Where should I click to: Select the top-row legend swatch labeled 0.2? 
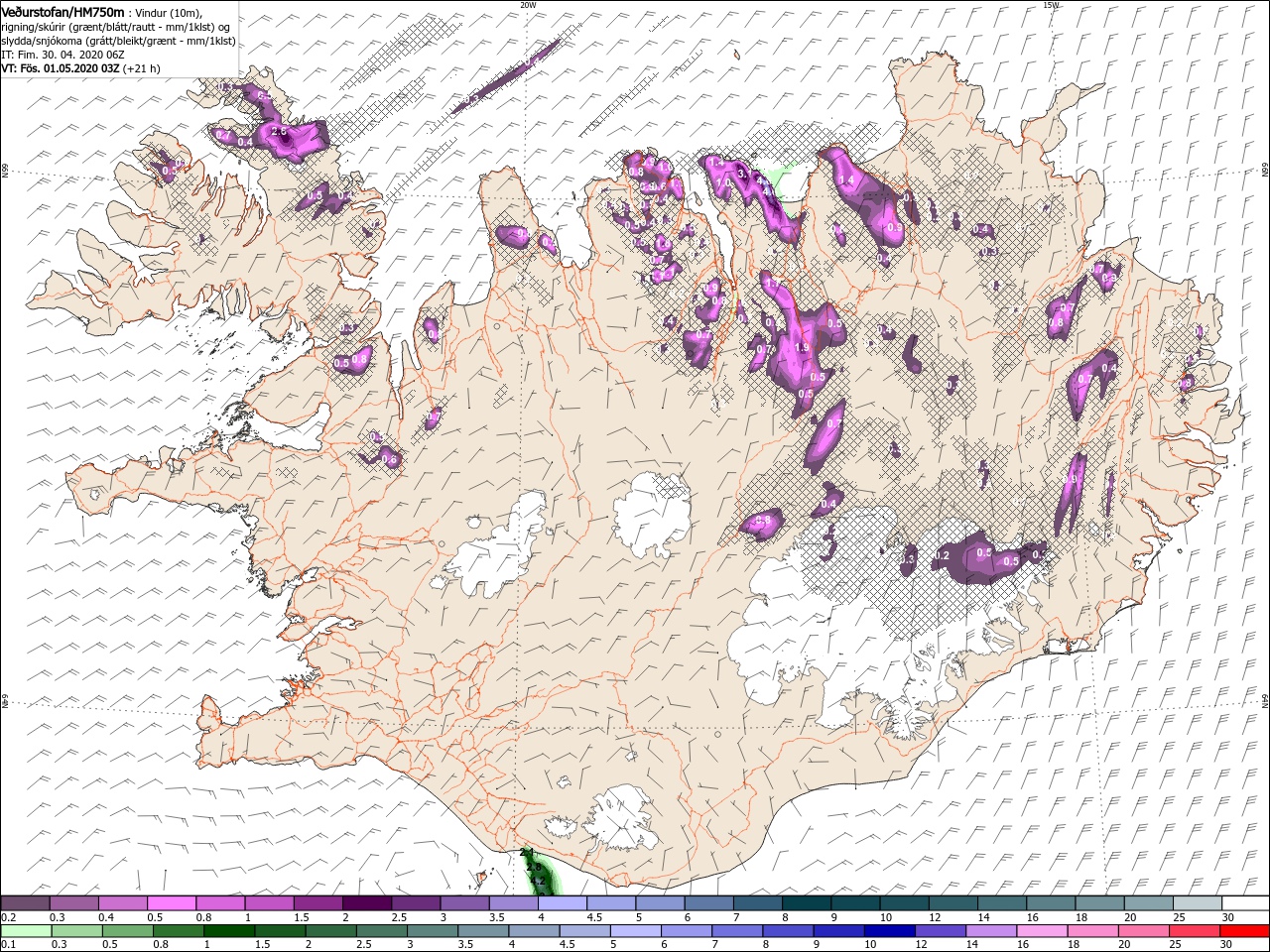pyautogui.click(x=25, y=903)
